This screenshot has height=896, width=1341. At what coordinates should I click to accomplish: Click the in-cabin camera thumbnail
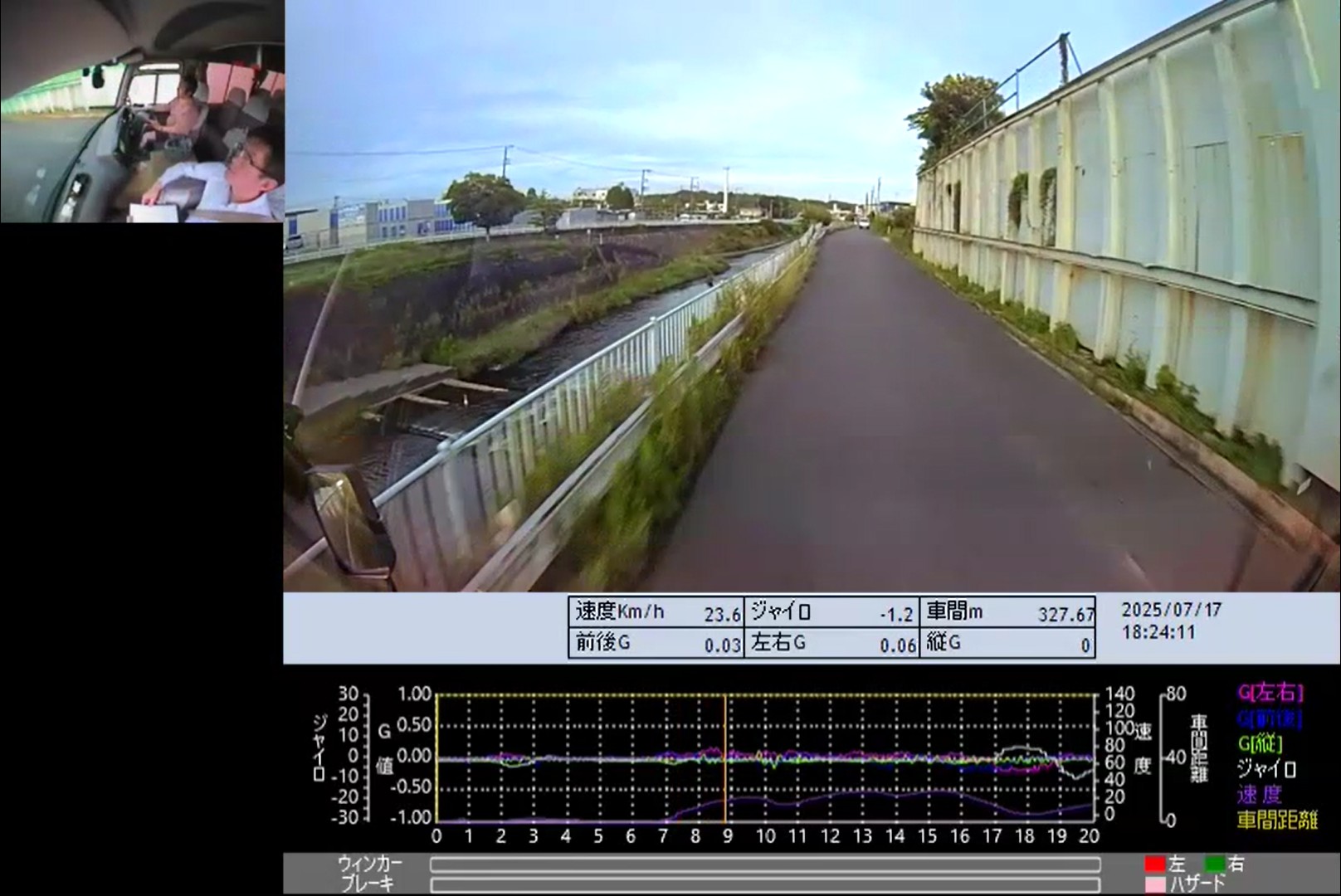tap(142, 111)
